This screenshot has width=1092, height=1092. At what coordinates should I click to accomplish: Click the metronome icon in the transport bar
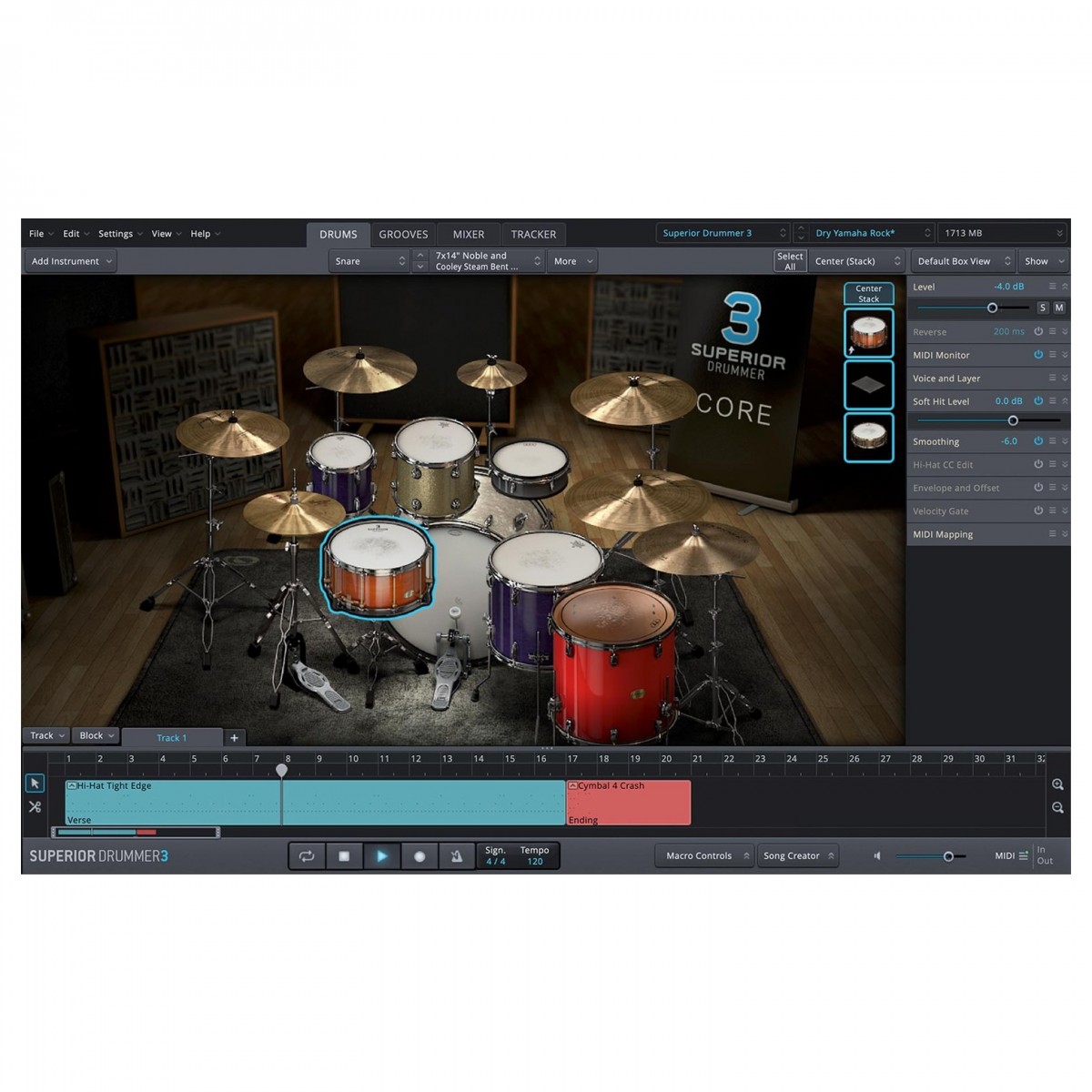click(457, 855)
